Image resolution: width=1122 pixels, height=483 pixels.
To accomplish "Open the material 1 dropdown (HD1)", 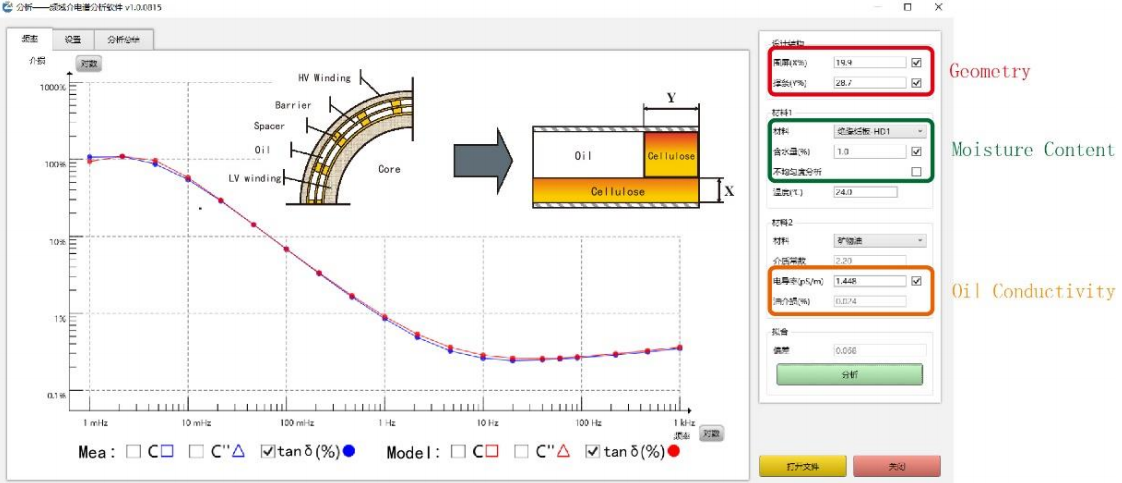I will tap(880, 132).
